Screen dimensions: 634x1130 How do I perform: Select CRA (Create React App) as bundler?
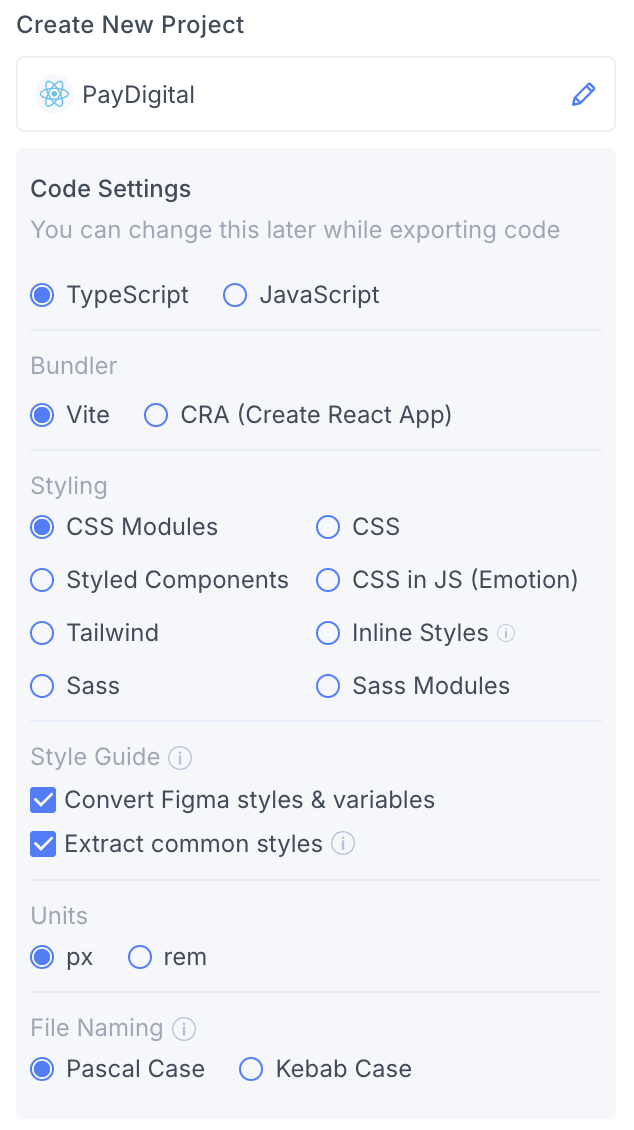(x=156, y=415)
